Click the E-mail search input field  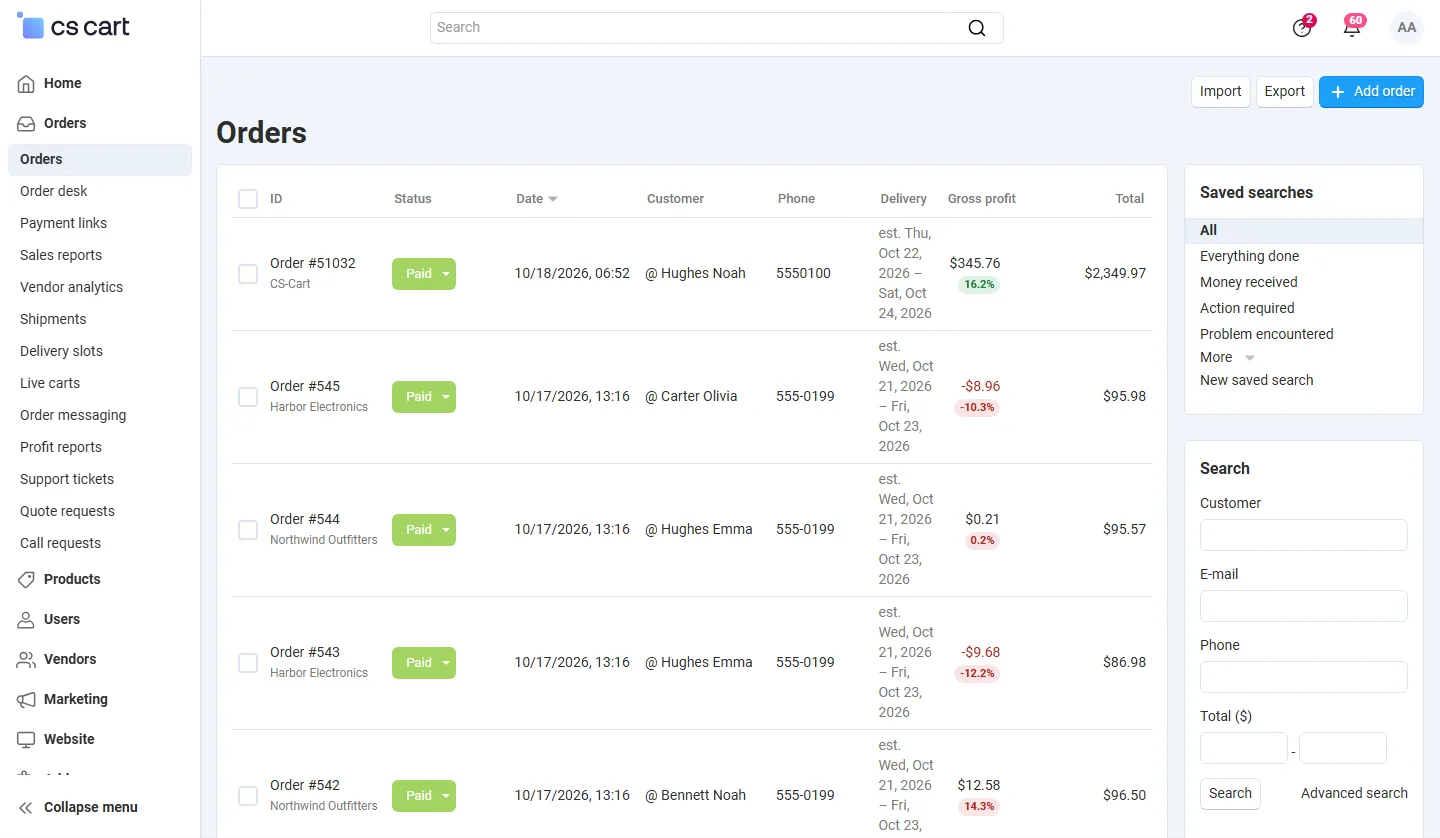click(1304, 606)
